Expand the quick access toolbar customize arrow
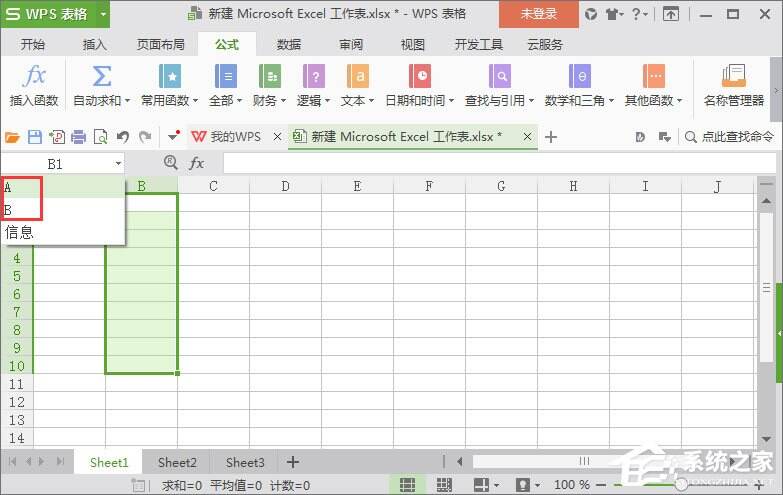783x495 pixels. [173, 136]
